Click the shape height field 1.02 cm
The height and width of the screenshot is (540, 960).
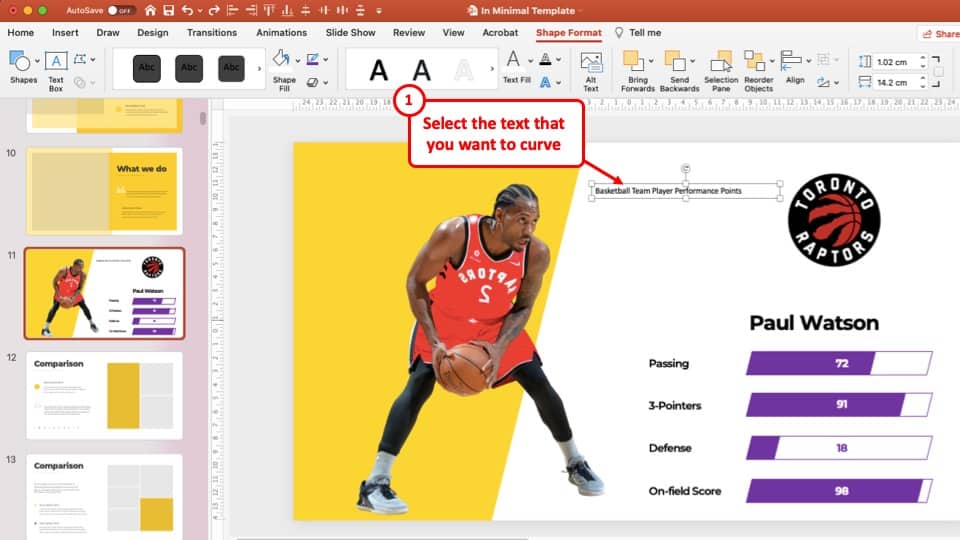(894, 62)
